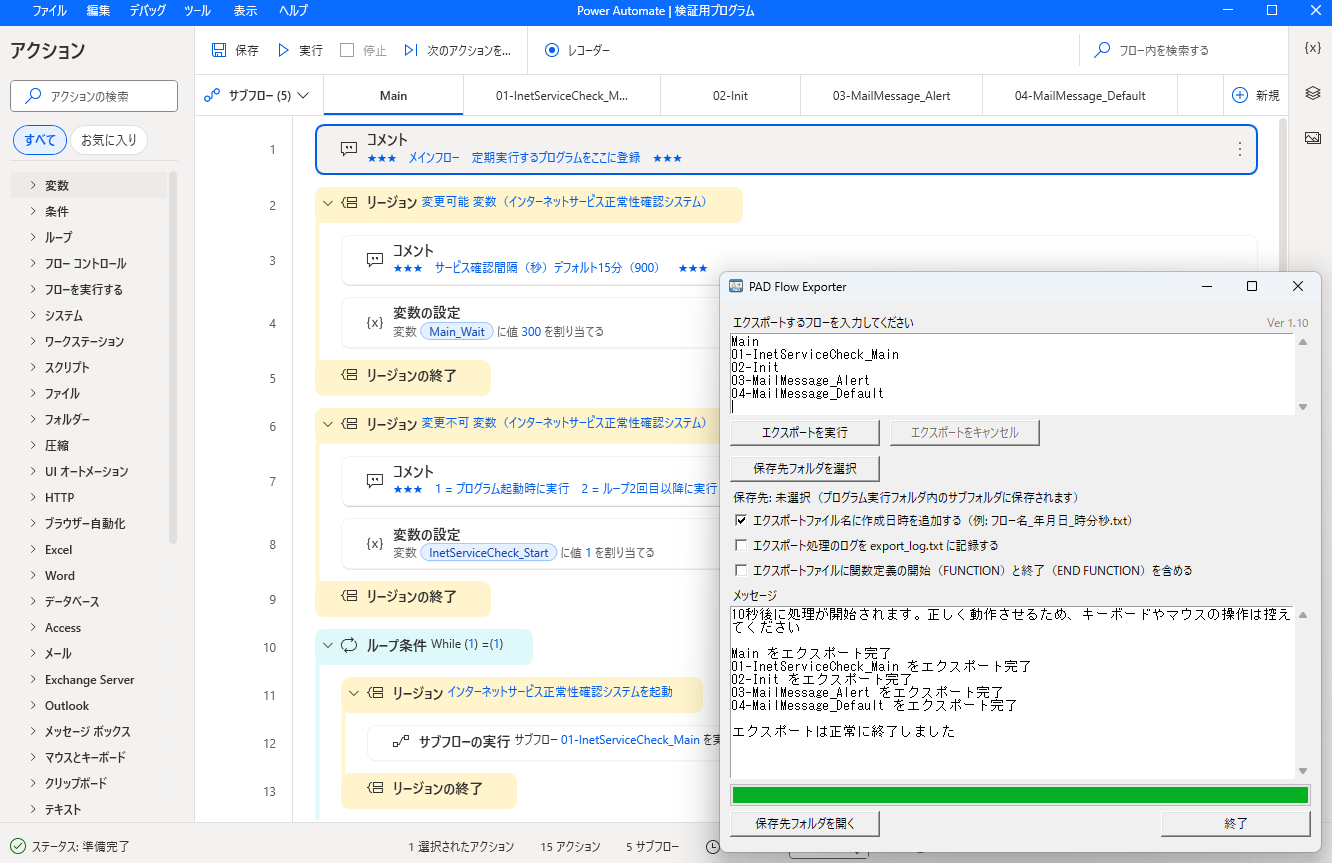Run next action (次のアクションを...) icon

click(411, 50)
